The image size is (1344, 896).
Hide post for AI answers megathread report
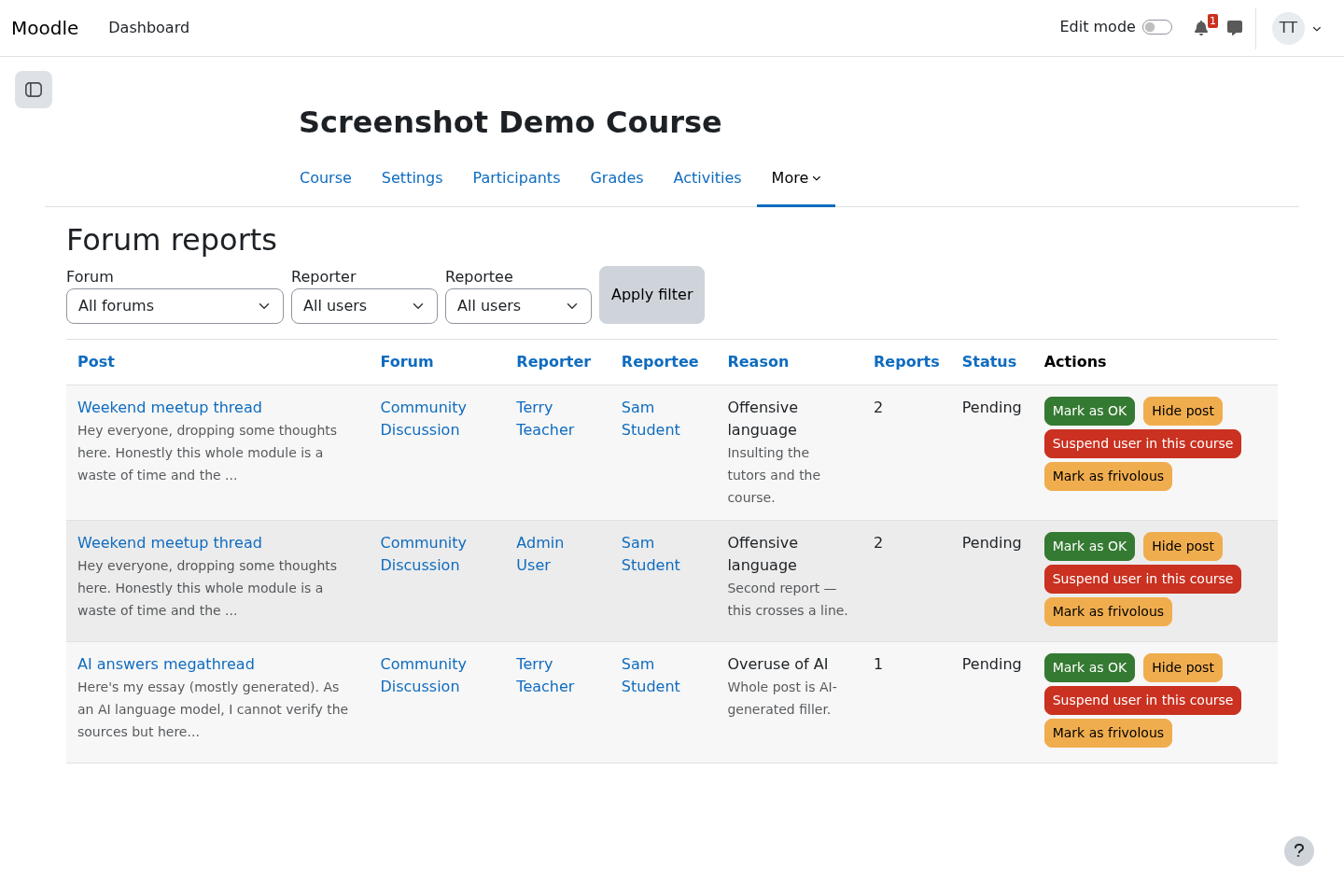click(x=1183, y=668)
